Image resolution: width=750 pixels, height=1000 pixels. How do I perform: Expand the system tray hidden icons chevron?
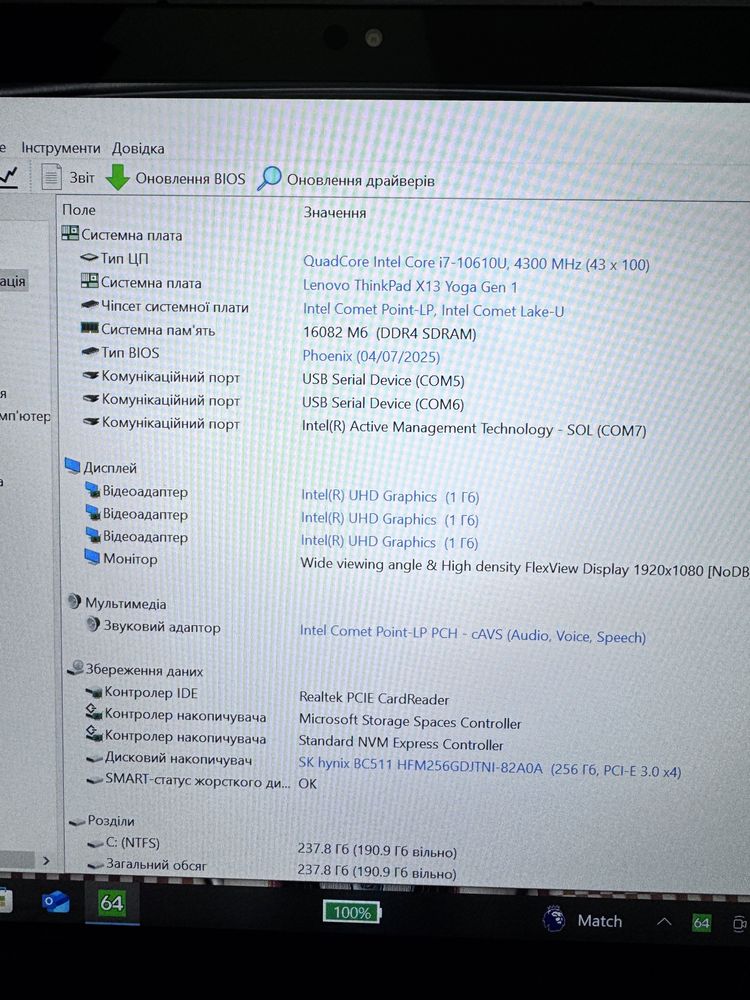tap(664, 922)
